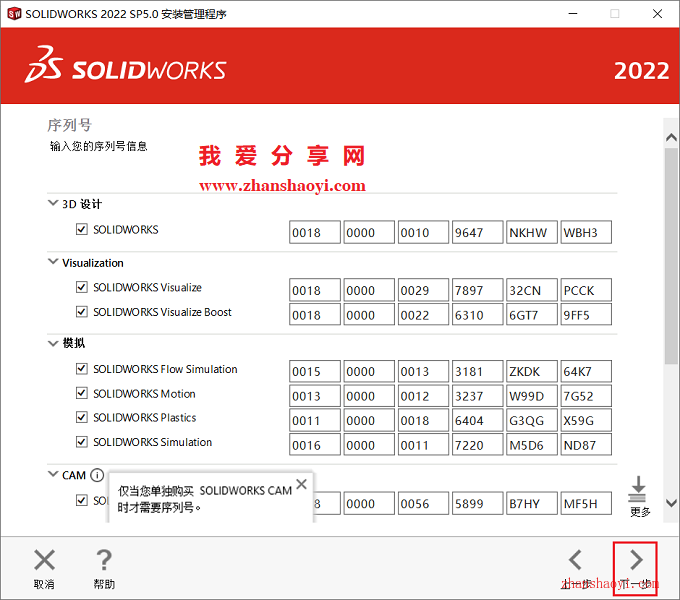The height and width of the screenshot is (600, 680).
Task: Click the CAM info circle icon
Action: click(x=97, y=475)
